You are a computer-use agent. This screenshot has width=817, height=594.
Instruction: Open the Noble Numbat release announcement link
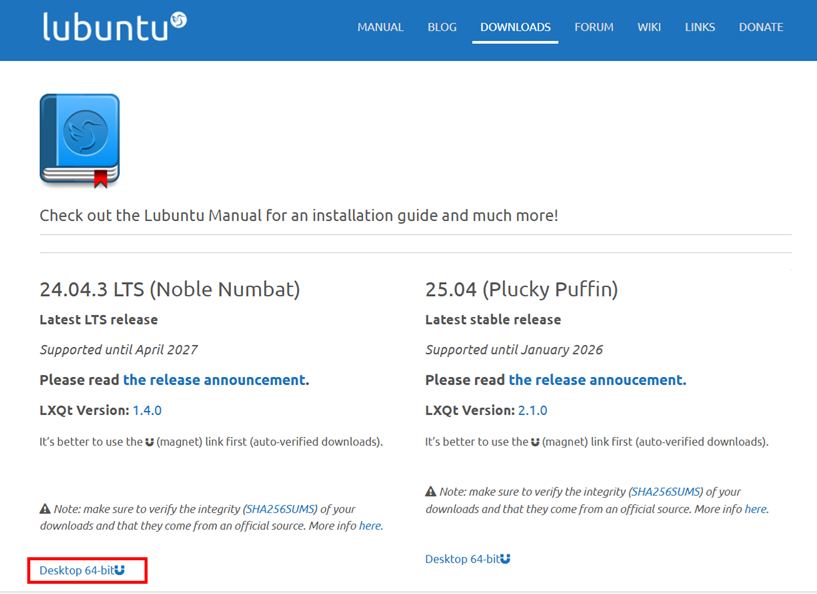coord(216,380)
